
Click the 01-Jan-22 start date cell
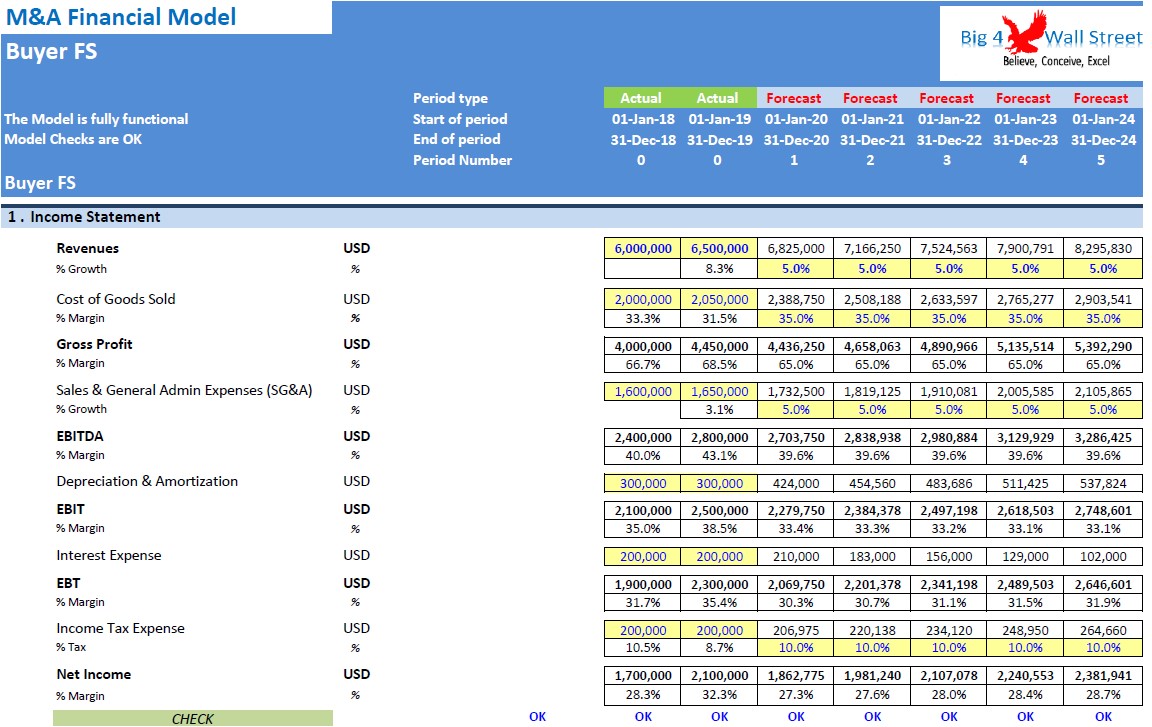pos(948,119)
